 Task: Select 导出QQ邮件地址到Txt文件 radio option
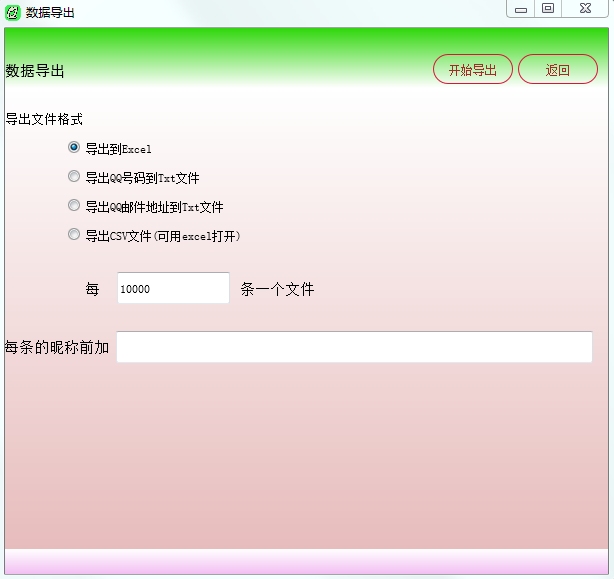click(x=74, y=206)
